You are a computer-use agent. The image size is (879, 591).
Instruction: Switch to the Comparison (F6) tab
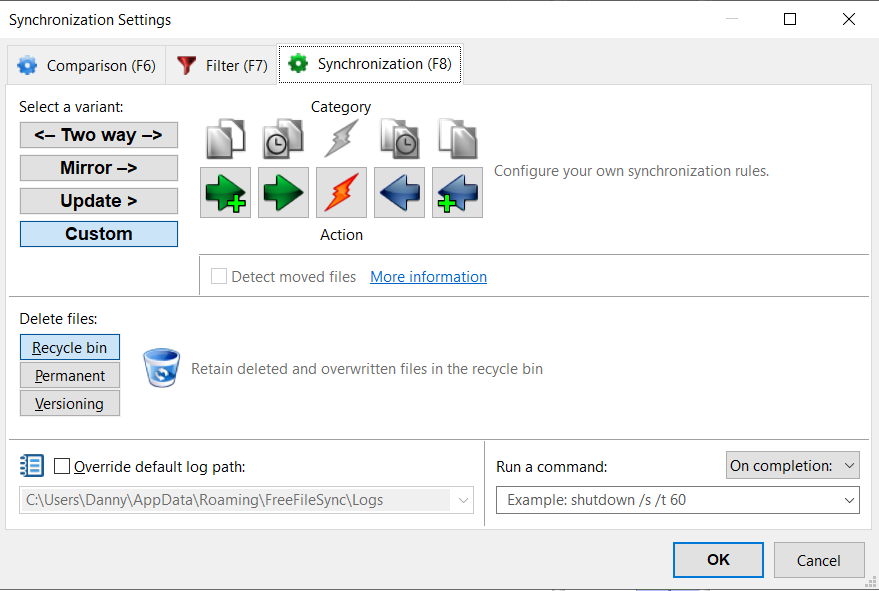86,65
